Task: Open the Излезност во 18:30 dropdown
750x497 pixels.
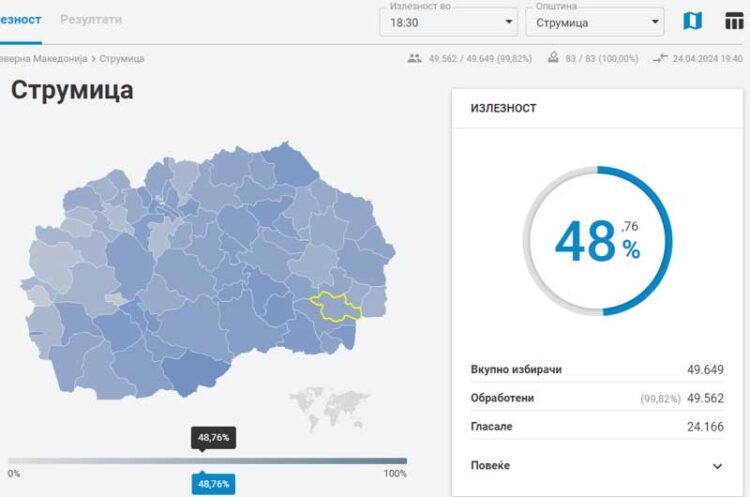Action: [449, 22]
